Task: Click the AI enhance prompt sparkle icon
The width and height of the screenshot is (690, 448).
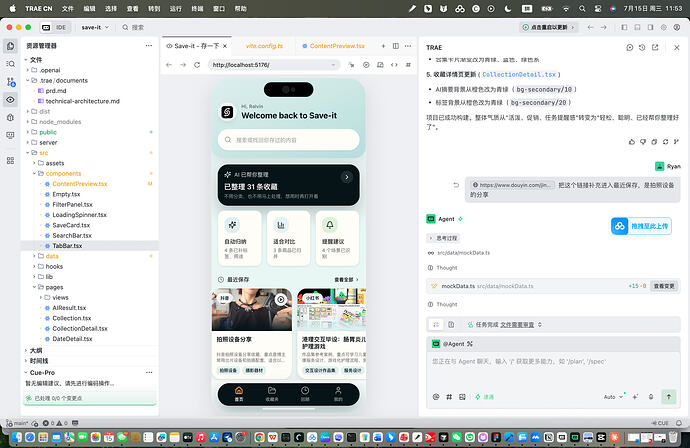Action: point(635,397)
